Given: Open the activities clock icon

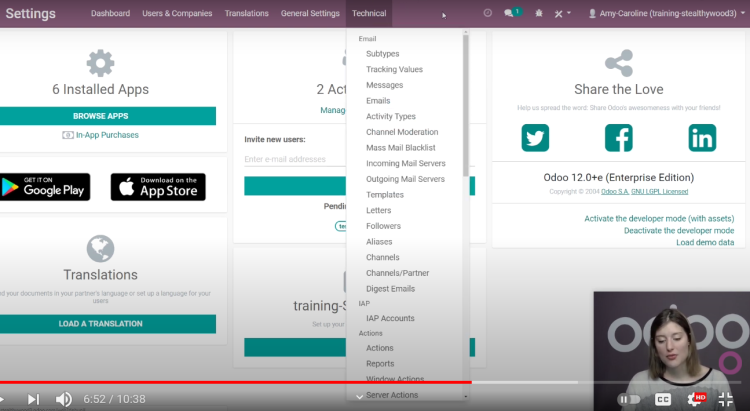Looking at the screenshot, I should (487, 13).
